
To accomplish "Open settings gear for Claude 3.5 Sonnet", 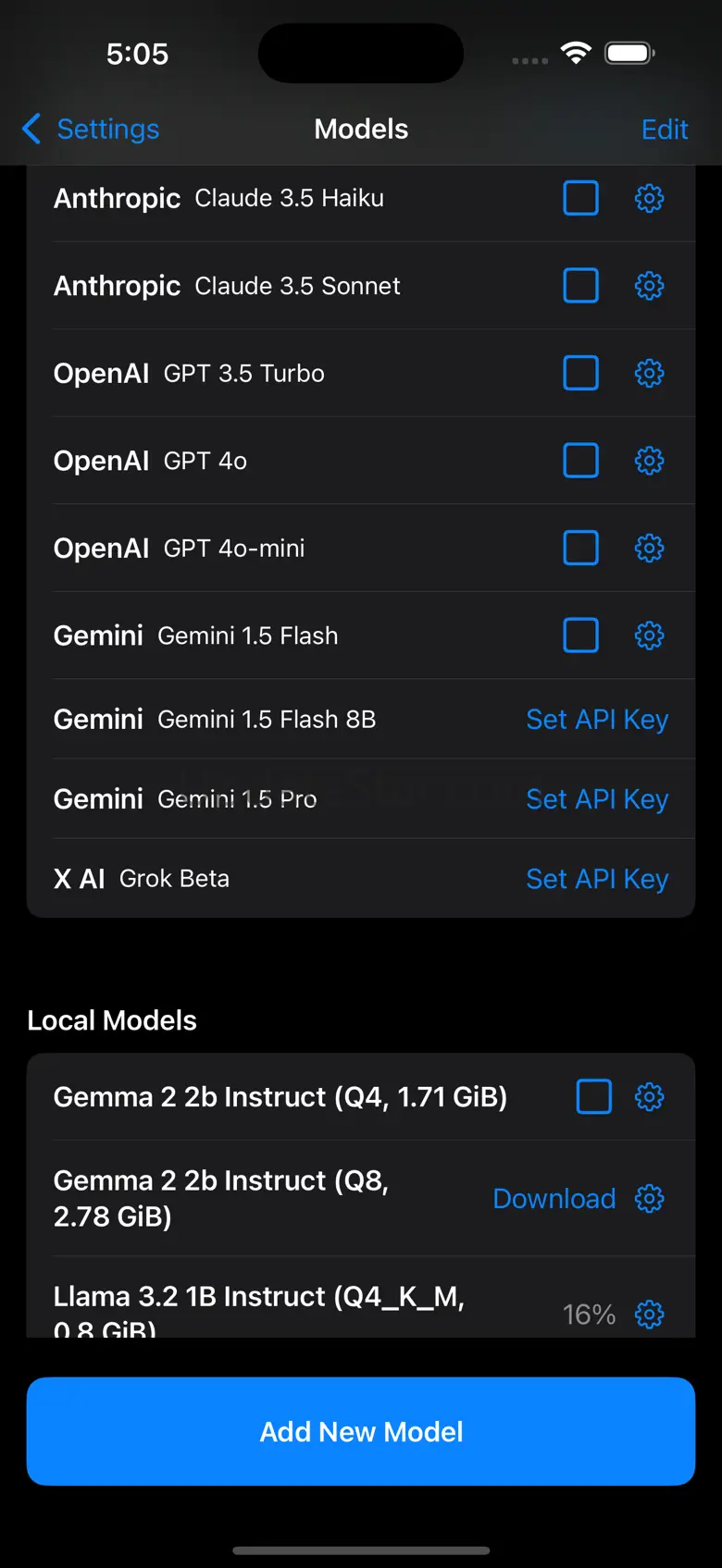I will coord(649,286).
